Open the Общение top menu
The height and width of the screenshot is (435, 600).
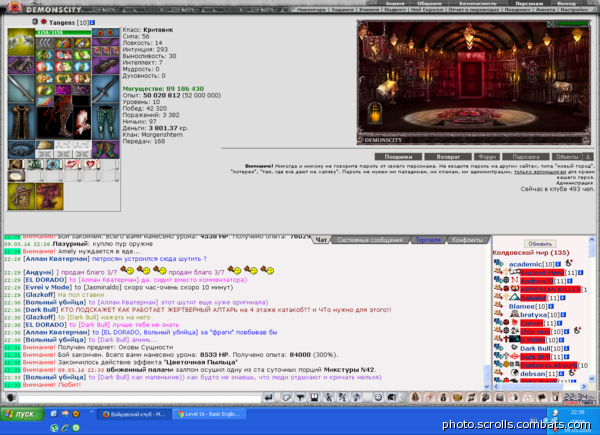coord(429,3)
